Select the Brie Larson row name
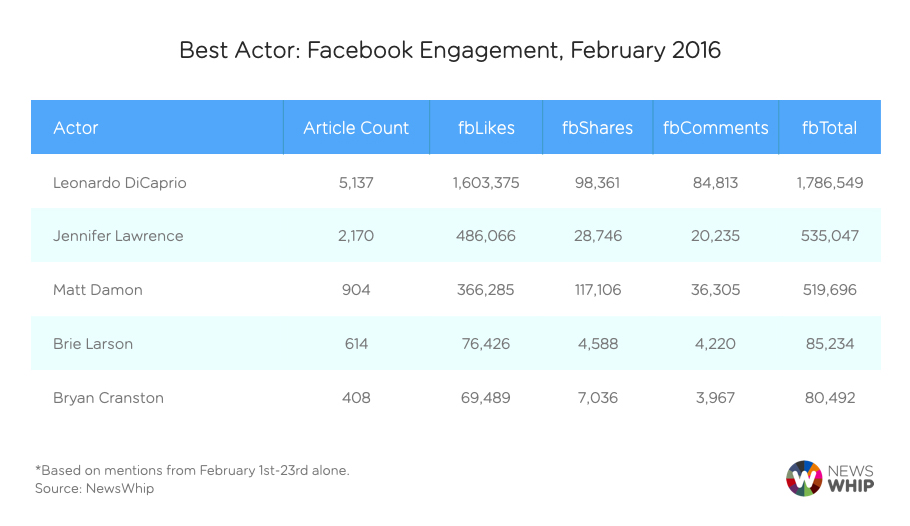This screenshot has height=526, width=910. point(93,344)
